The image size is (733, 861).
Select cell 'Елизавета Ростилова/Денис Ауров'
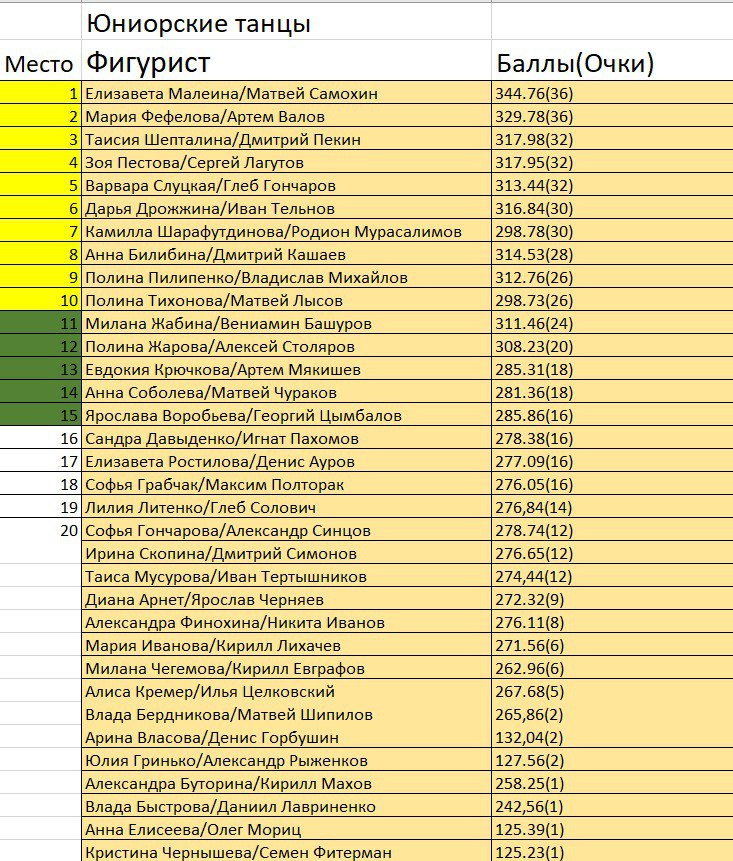click(x=286, y=461)
